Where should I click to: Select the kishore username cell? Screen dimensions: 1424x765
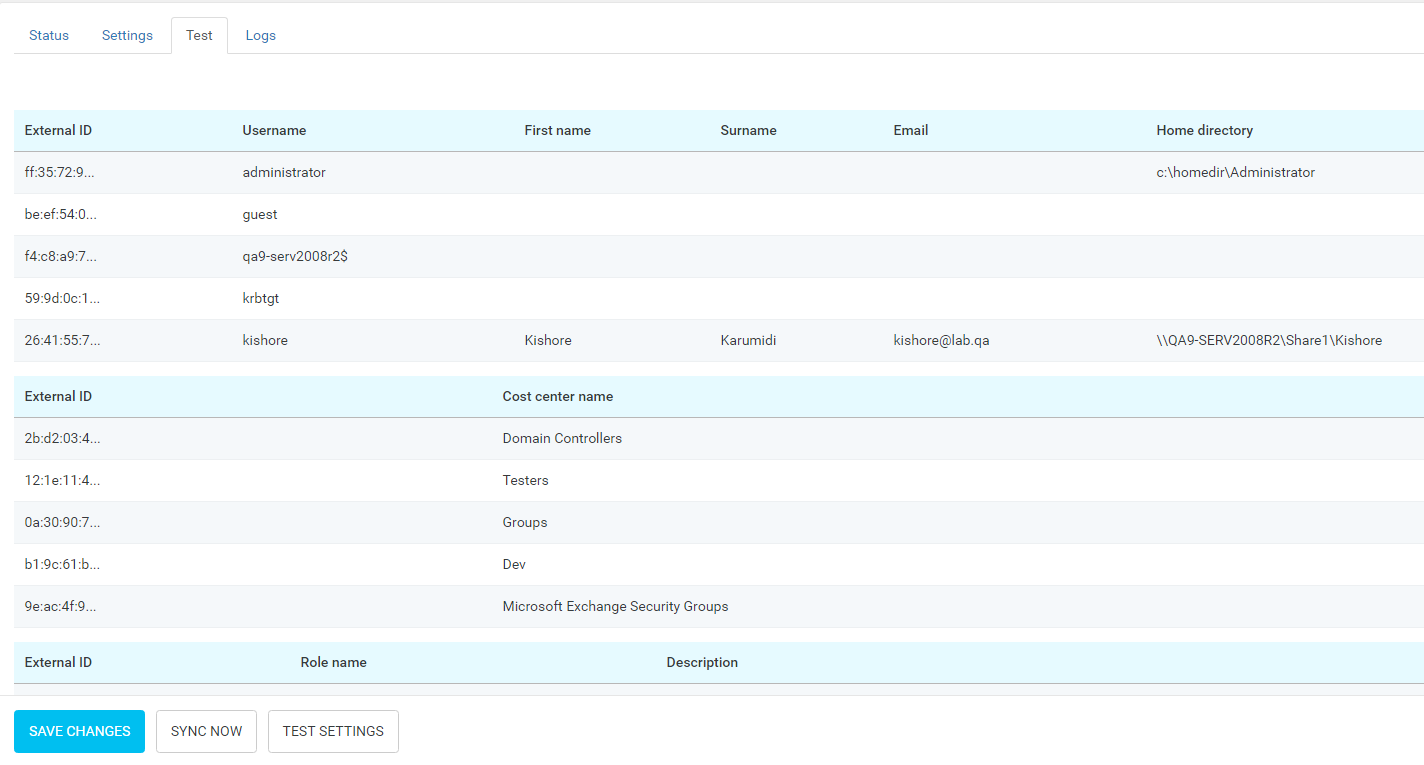265,340
